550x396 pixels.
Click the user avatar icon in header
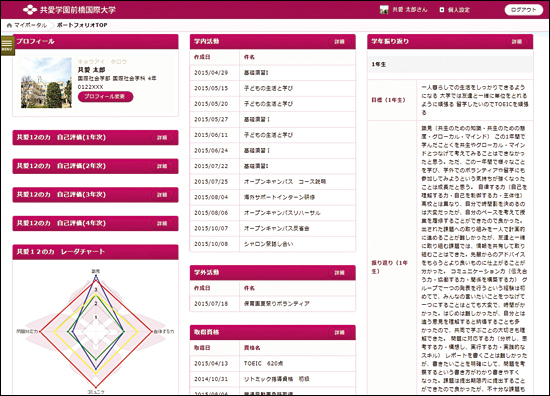click(384, 10)
